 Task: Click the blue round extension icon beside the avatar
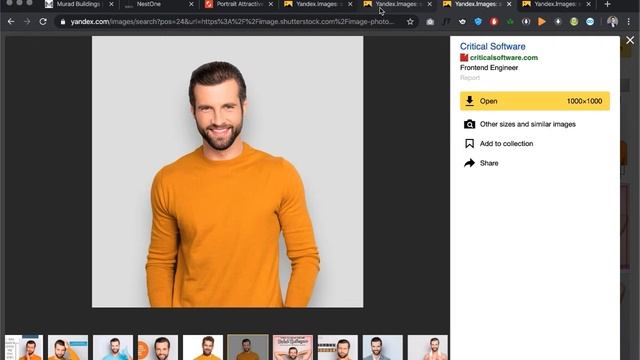click(x=590, y=22)
